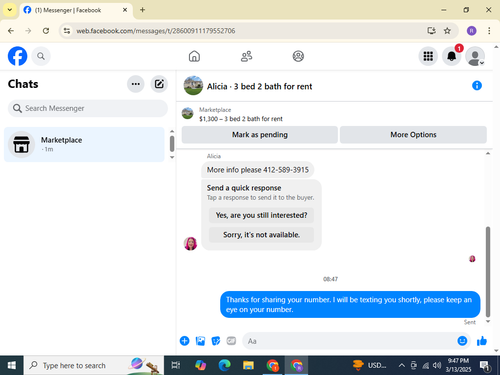Click the browser back arrow
Image resolution: width=500 pixels, height=375 pixels.
pyautogui.click(x=11, y=31)
